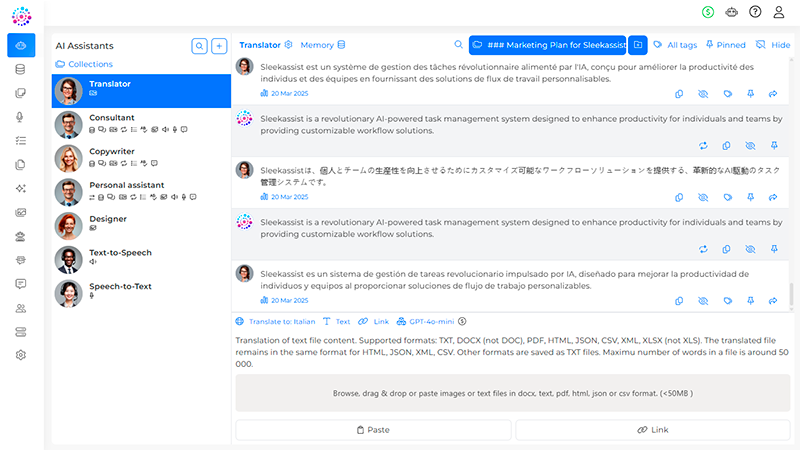Open the Collections link
Image resolution: width=800 pixels, height=450 pixels.
click(84, 64)
